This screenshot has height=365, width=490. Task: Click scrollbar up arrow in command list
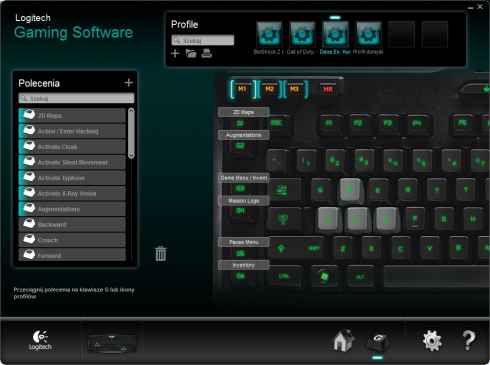(131, 110)
